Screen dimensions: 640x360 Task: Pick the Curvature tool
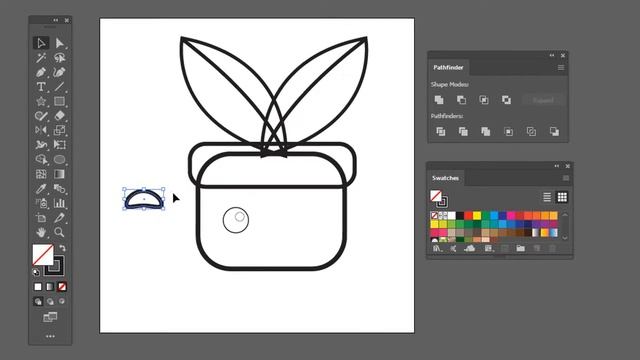[60, 72]
